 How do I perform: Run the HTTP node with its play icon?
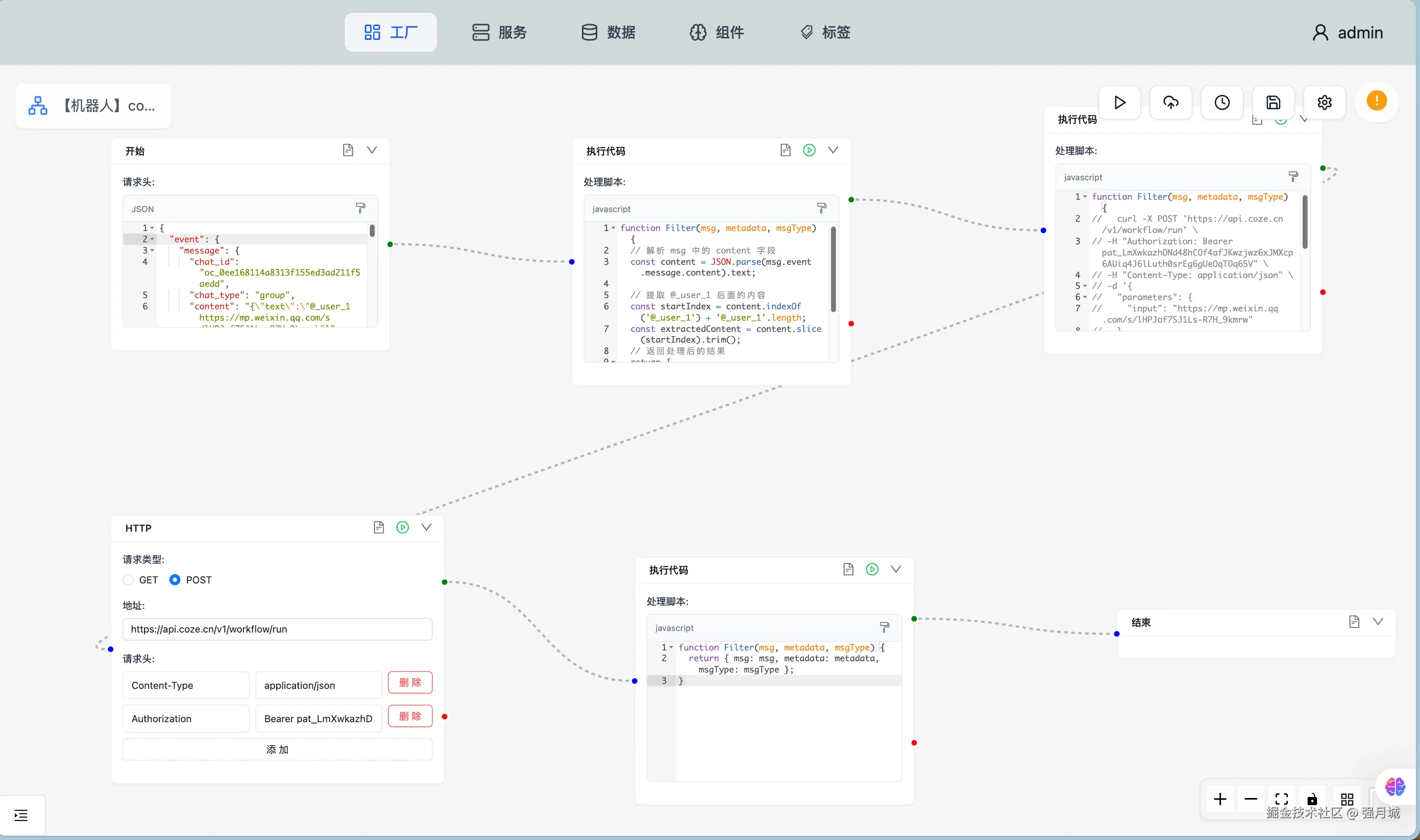pyautogui.click(x=403, y=528)
